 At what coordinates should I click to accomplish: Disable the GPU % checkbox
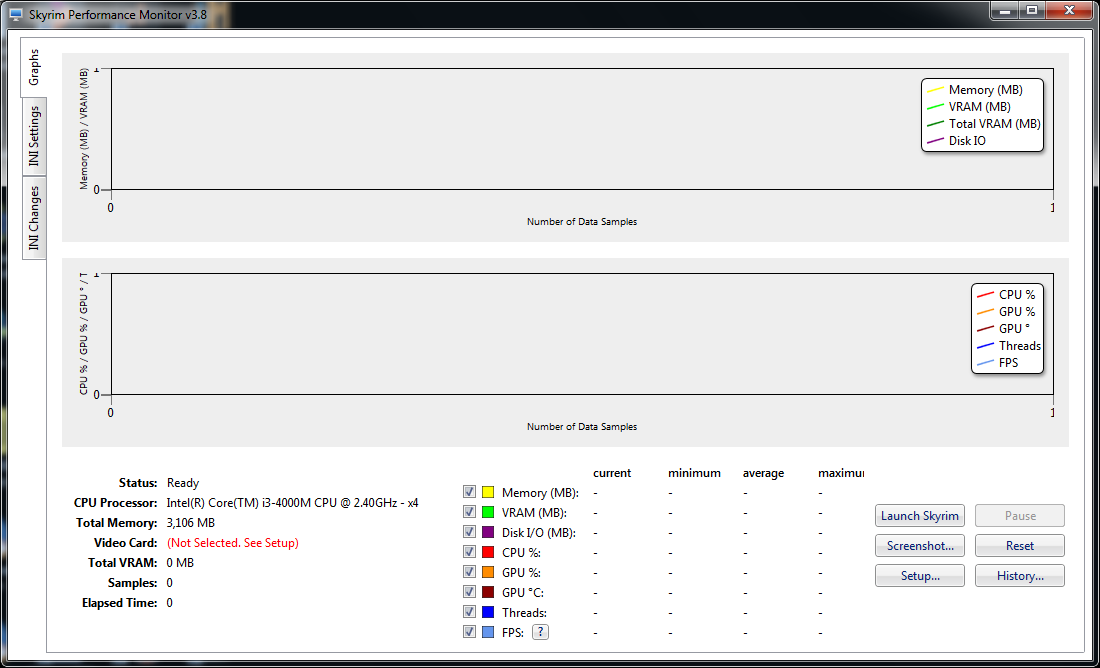coord(469,573)
